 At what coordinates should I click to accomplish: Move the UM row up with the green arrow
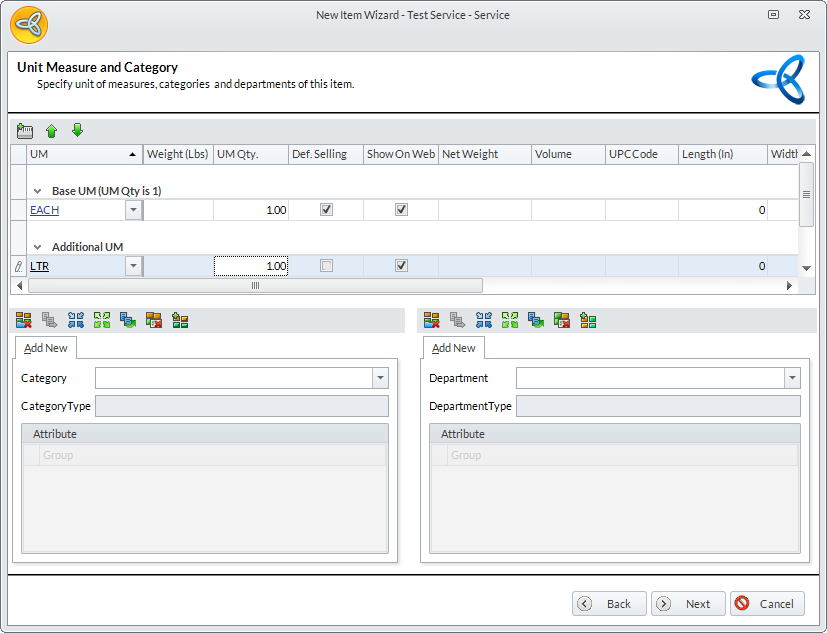point(52,131)
